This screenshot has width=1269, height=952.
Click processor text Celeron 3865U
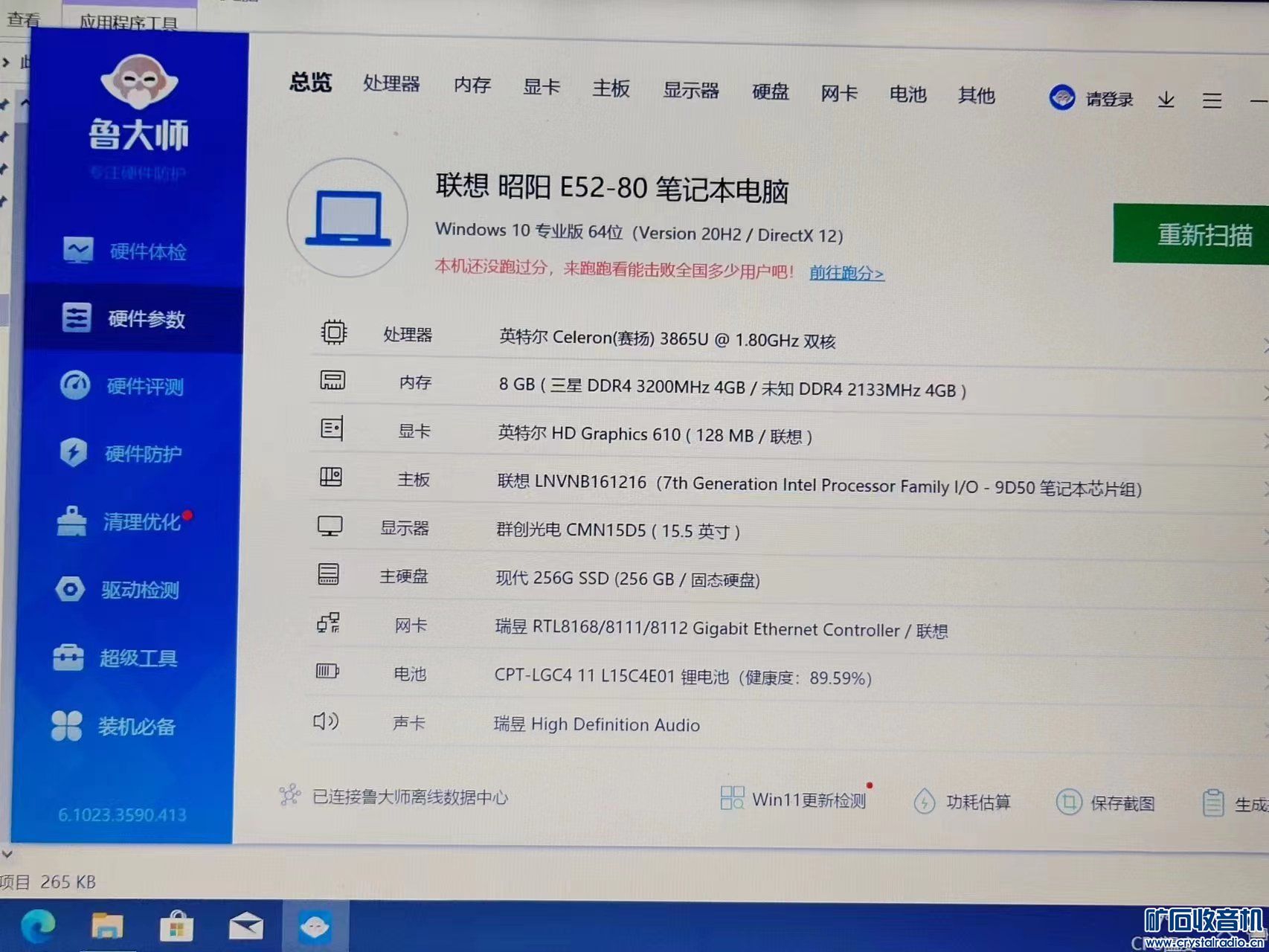(x=667, y=339)
